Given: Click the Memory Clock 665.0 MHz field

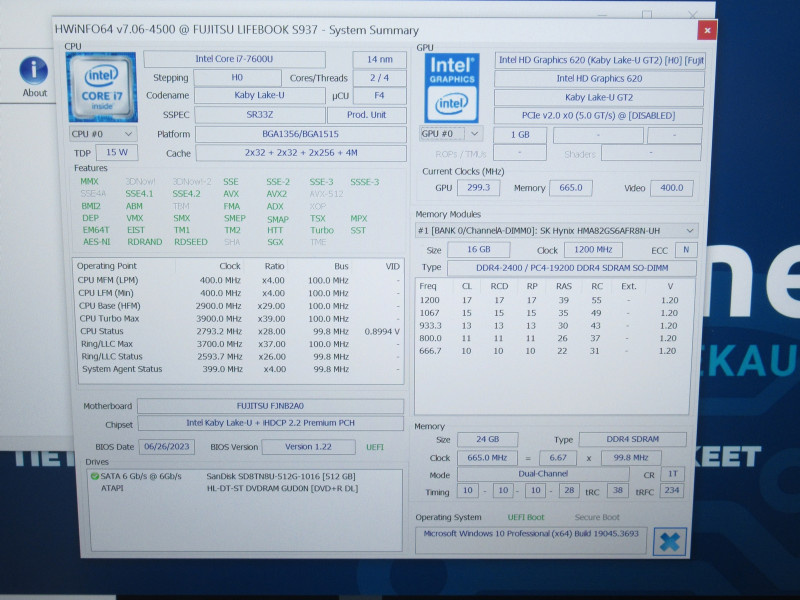Looking at the screenshot, I should click(487, 458).
